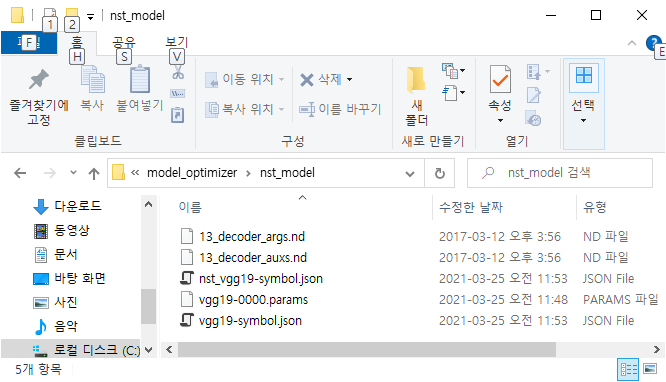Expand the nst_model breadcrumb separator arrow

(248, 173)
